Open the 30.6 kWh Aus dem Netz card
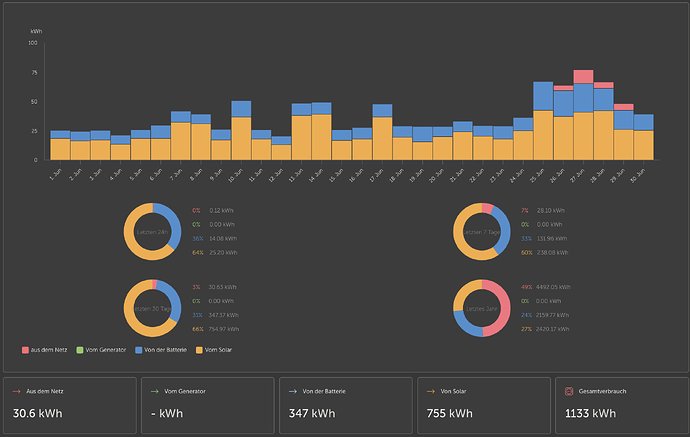 tap(70, 405)
